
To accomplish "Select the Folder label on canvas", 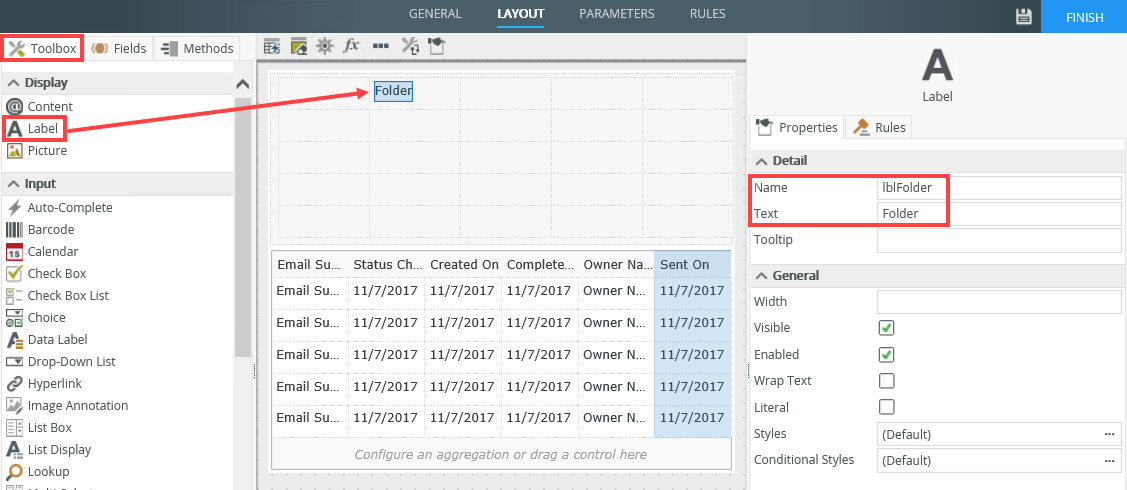I will point(393,91).
